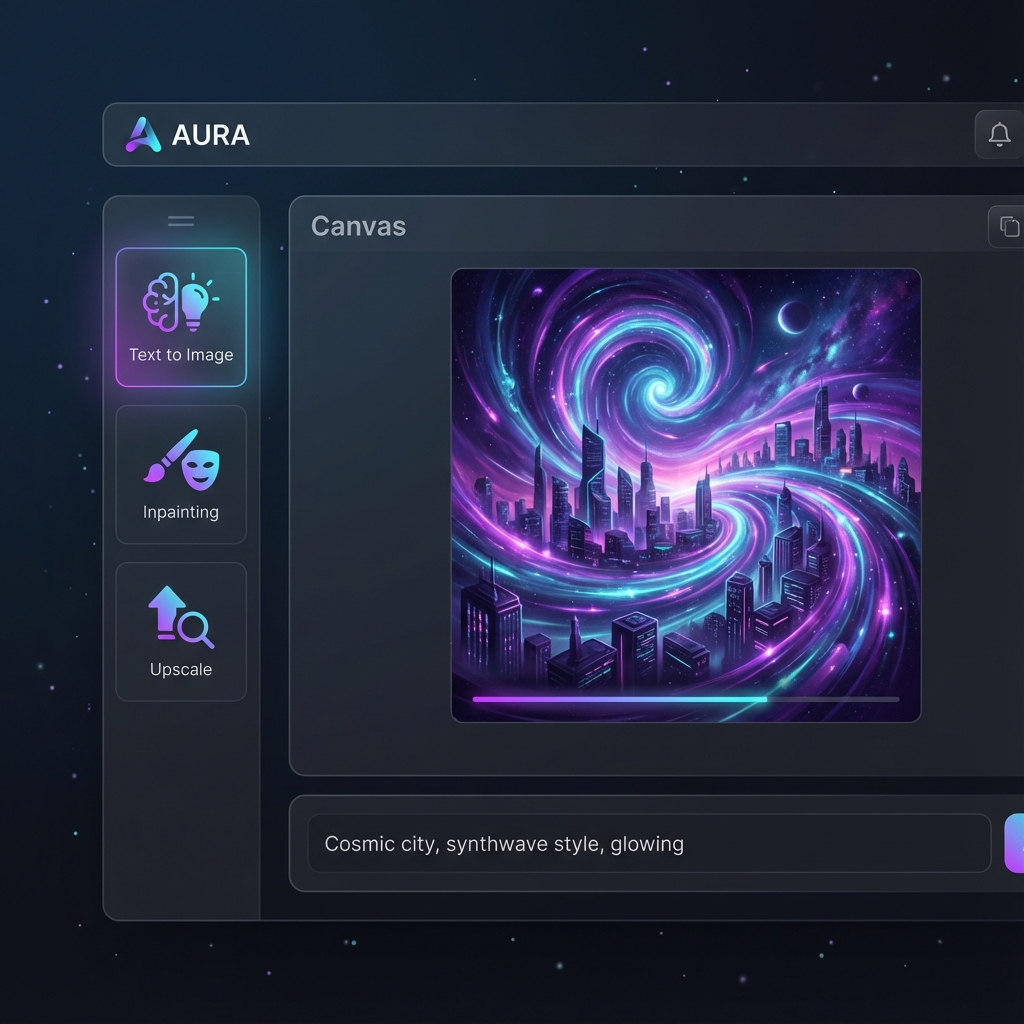Focus the prompt field with "Cosmic city" text
The width and height of the screenshot is (1024, 1024).
point(648,843)
